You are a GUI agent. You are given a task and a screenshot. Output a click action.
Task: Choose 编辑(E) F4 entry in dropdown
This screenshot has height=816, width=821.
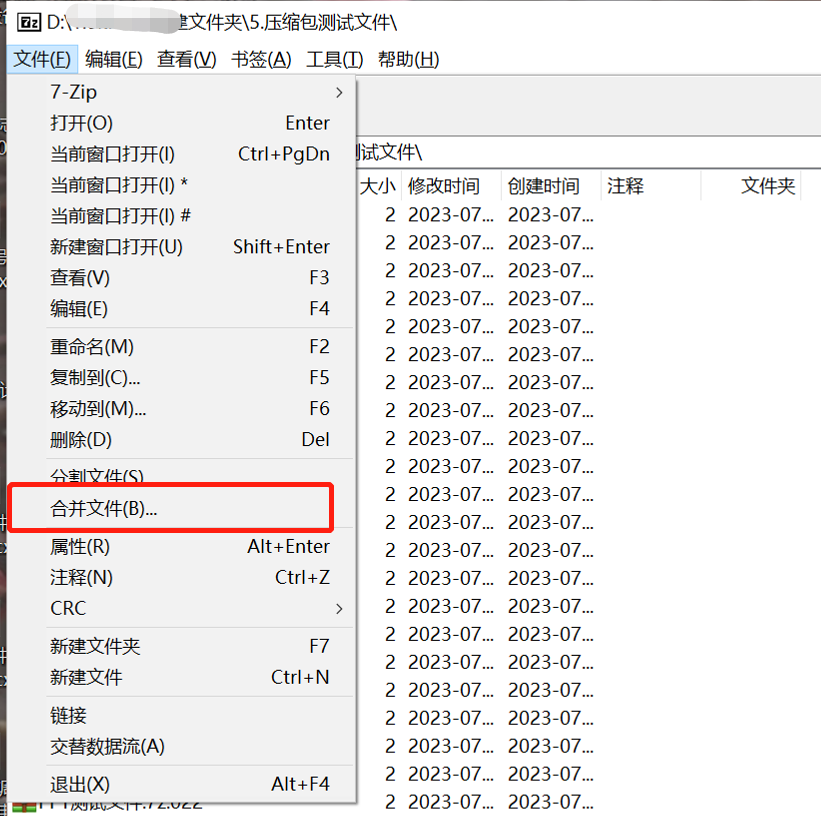point(182,308)
